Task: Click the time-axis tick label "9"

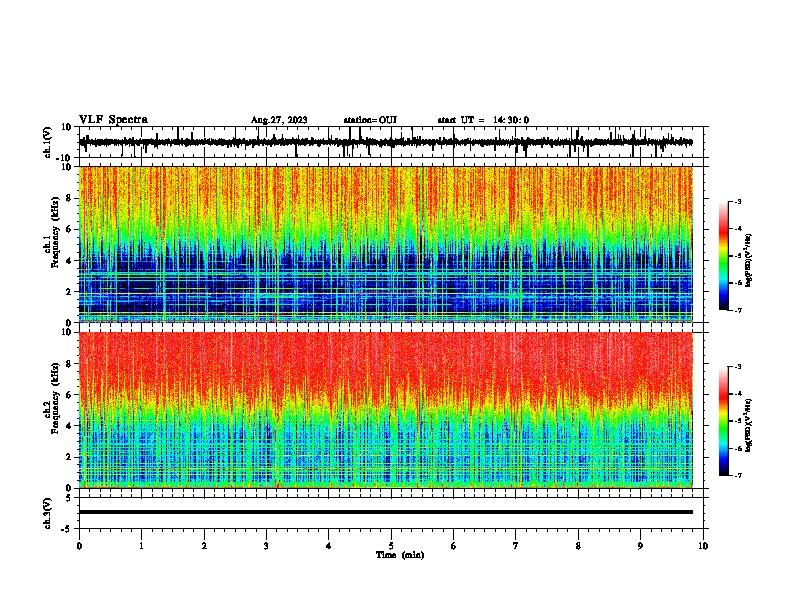Action: click(x=640, y=546)
